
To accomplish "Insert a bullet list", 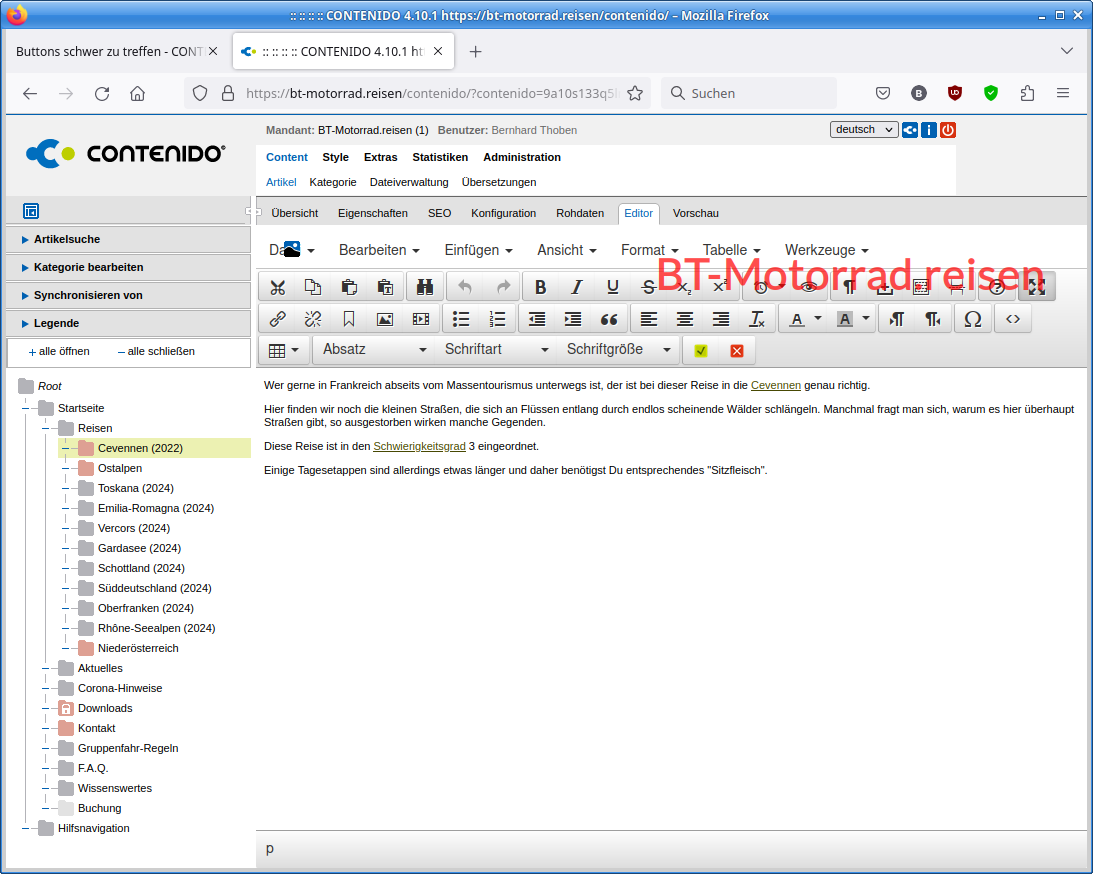I will click(461, 319).
